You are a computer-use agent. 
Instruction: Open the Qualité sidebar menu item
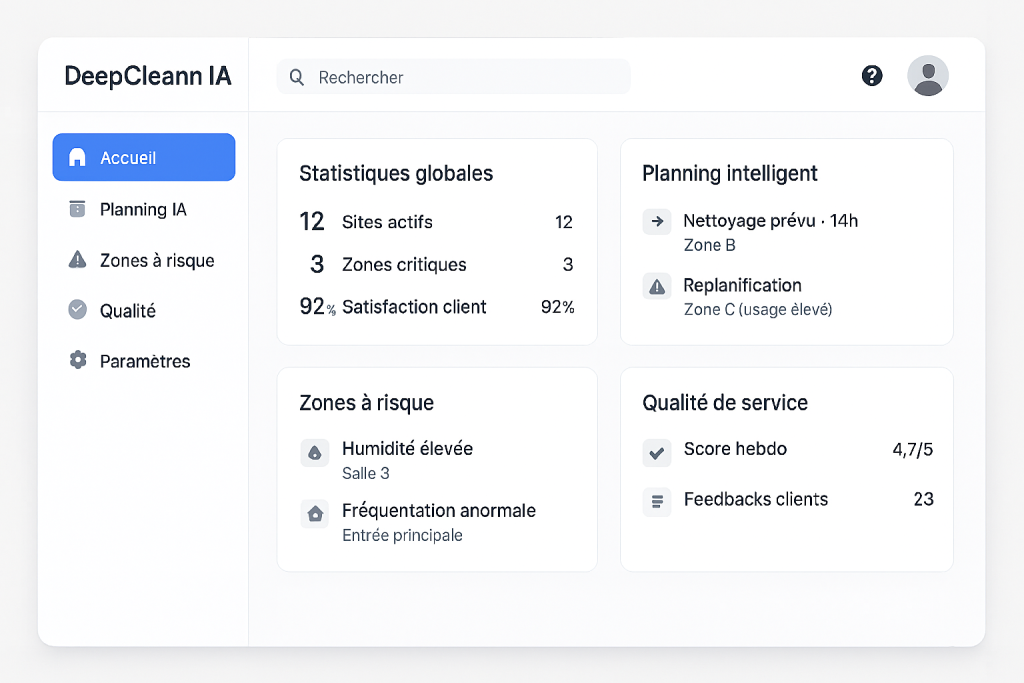tap(127, 311)
